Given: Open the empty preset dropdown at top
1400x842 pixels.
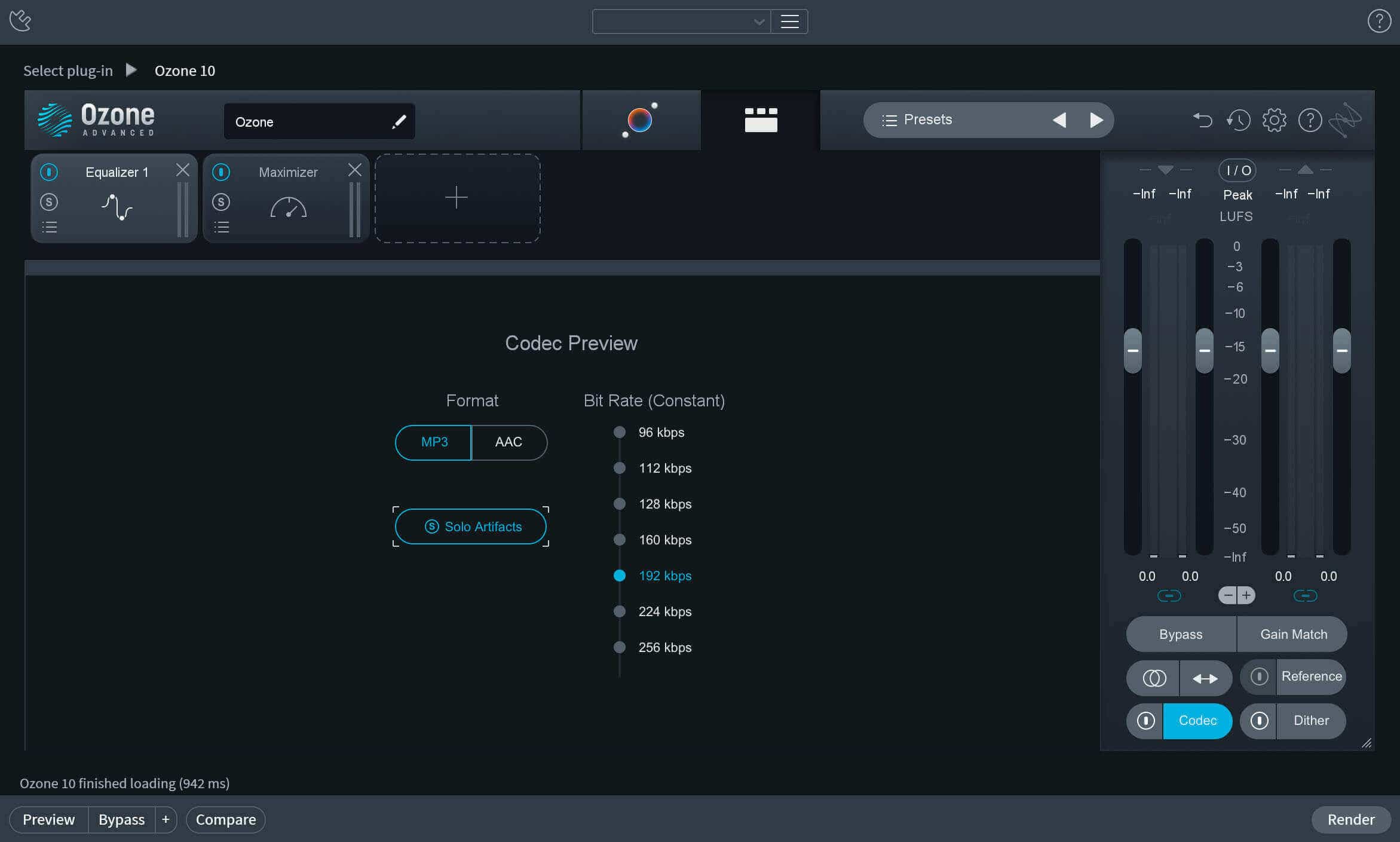Looking at the screenshot, I should pos(681,22).
